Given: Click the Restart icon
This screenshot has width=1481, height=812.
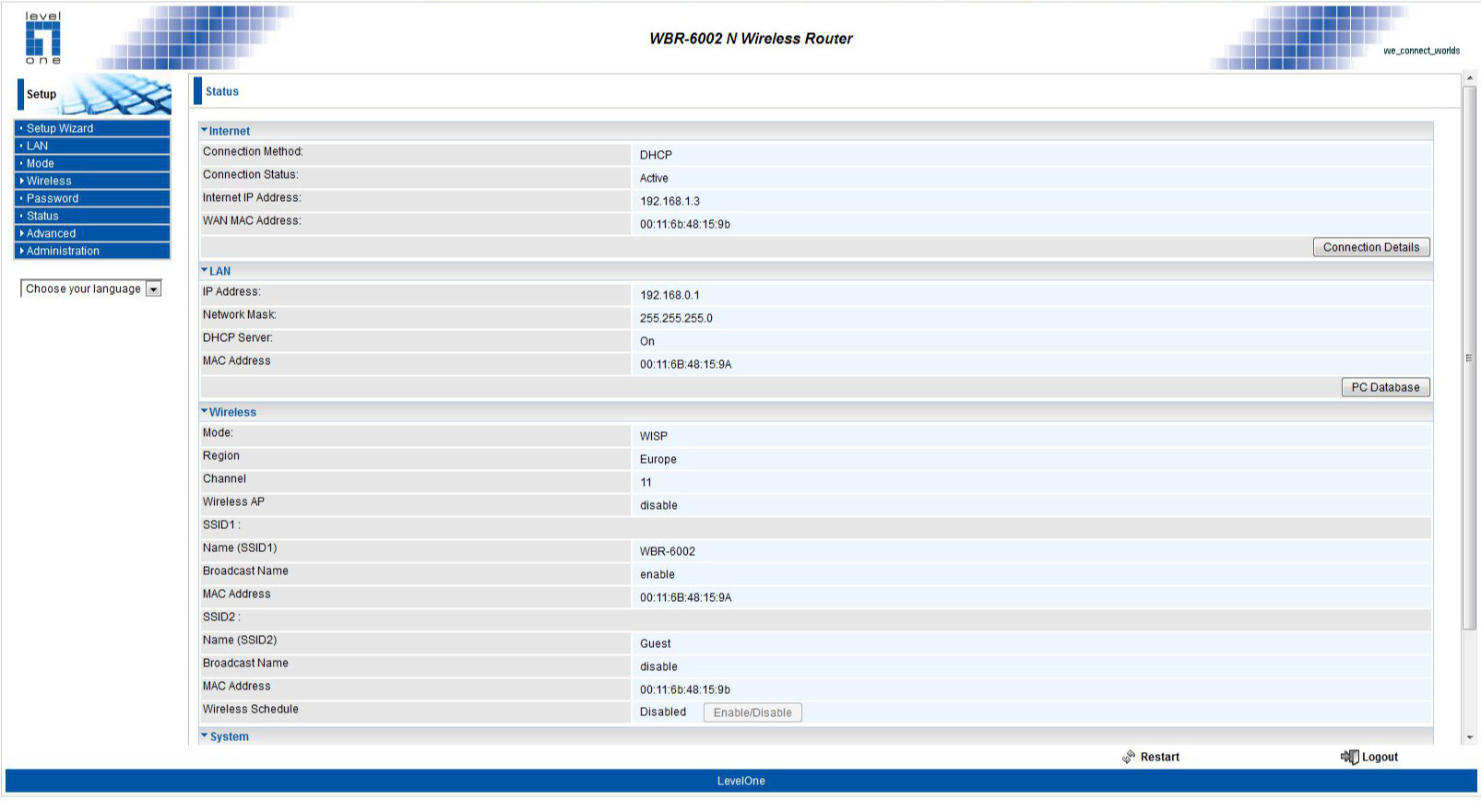Looking at the screenshot, I should pos(1129,757).
